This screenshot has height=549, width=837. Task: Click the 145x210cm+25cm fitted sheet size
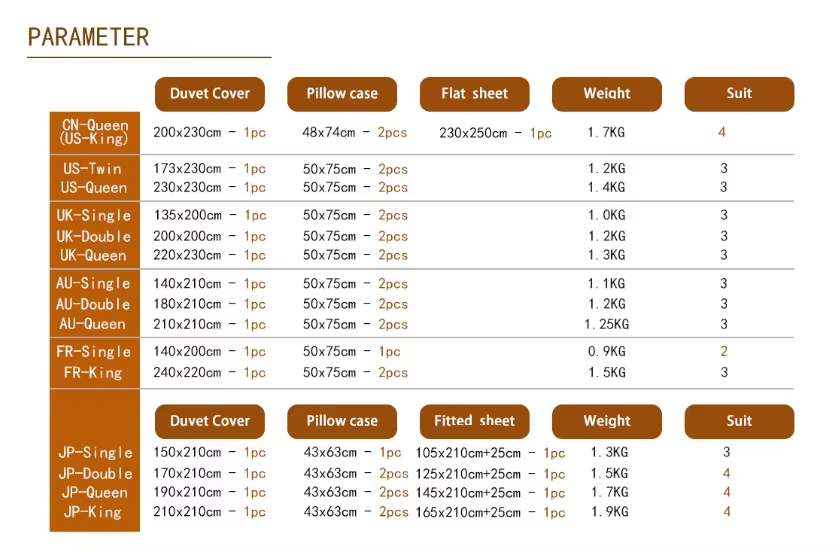coord(468,493)
